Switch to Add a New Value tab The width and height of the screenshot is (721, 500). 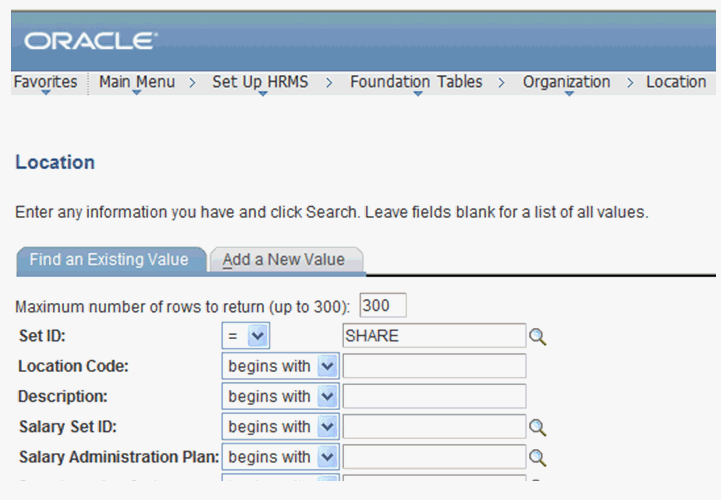point(286,260)
